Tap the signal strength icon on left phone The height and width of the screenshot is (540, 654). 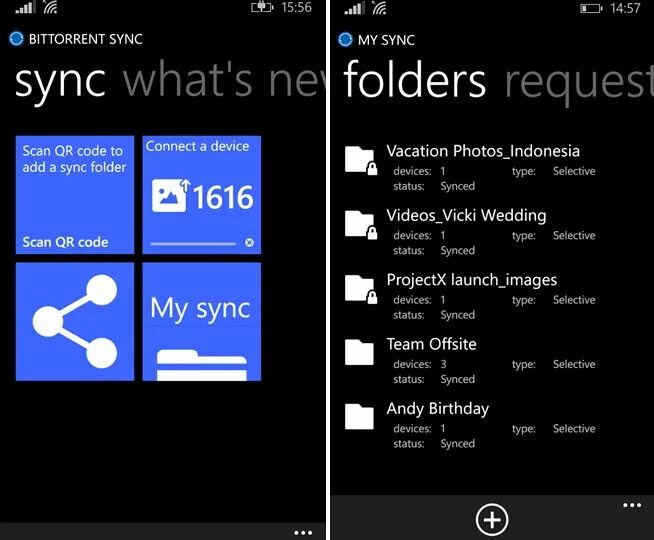[x=25, y=7]
